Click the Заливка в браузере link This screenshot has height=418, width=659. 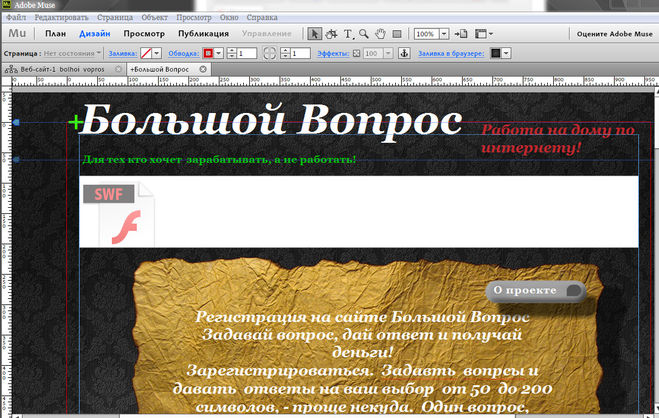(x=451, y=53)
